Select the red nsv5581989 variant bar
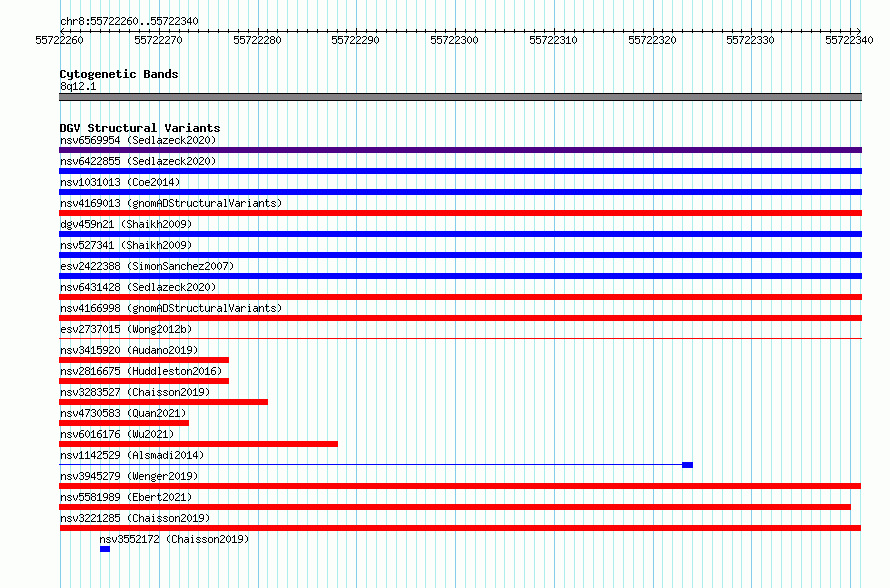 point(455,507)
